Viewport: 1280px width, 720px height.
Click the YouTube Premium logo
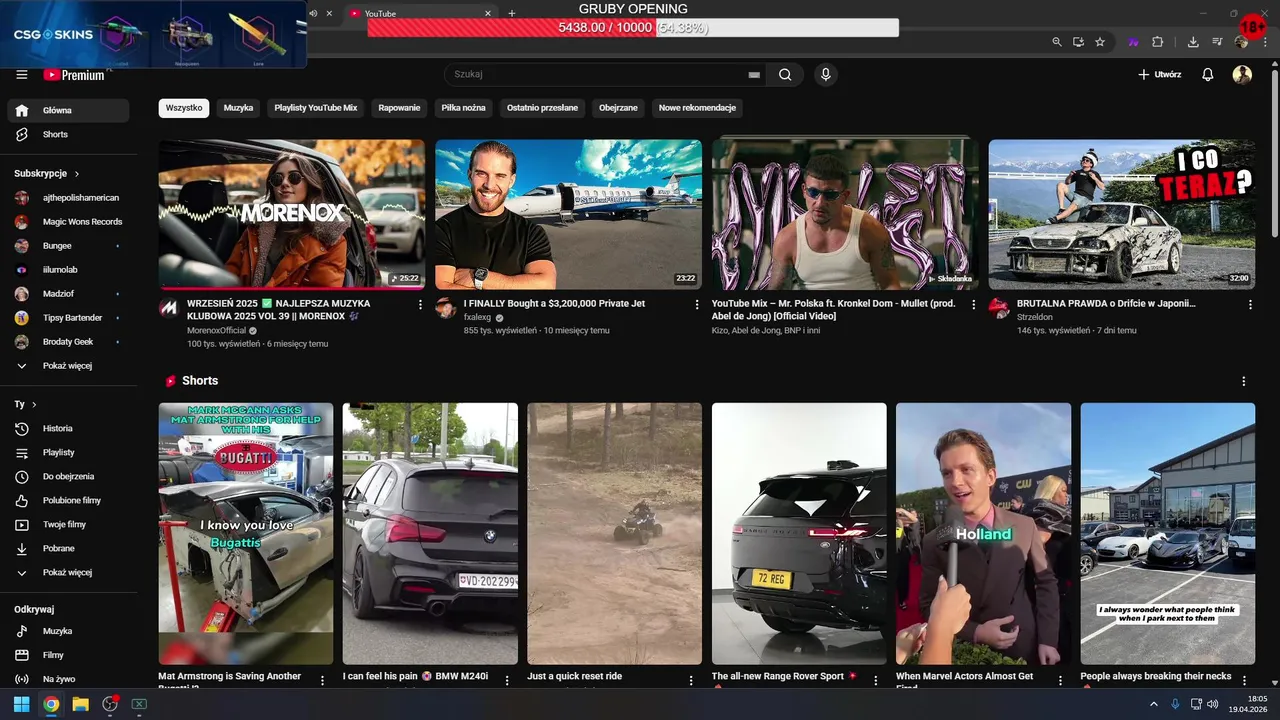(74, 75)
